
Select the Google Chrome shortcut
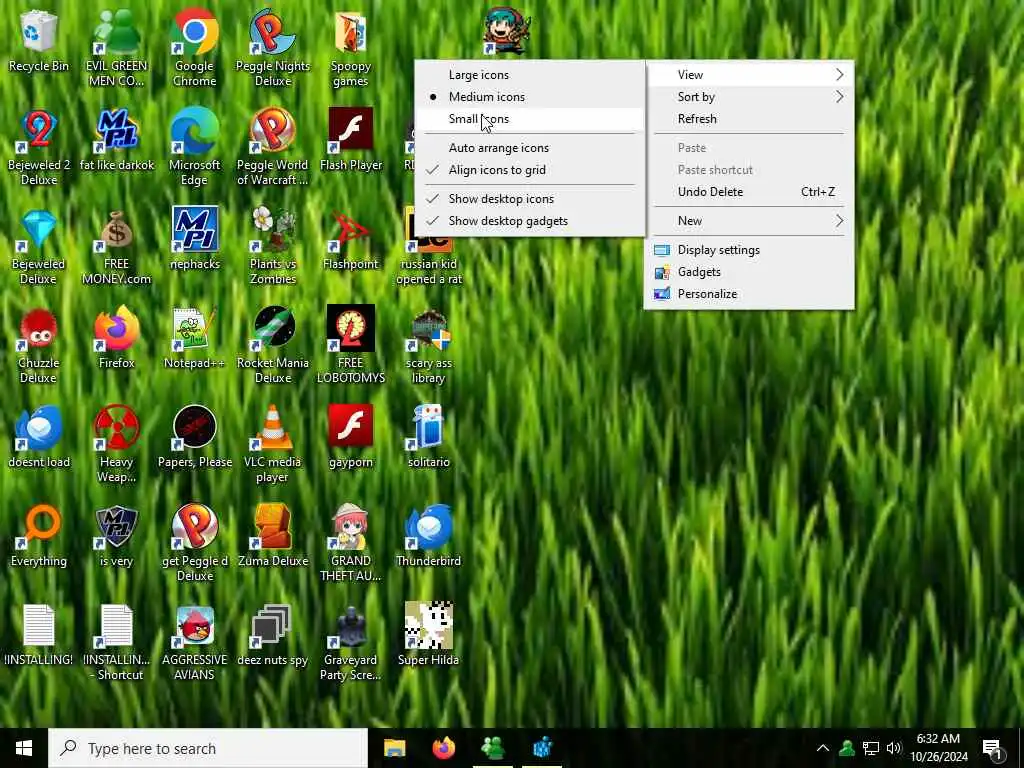195,48
